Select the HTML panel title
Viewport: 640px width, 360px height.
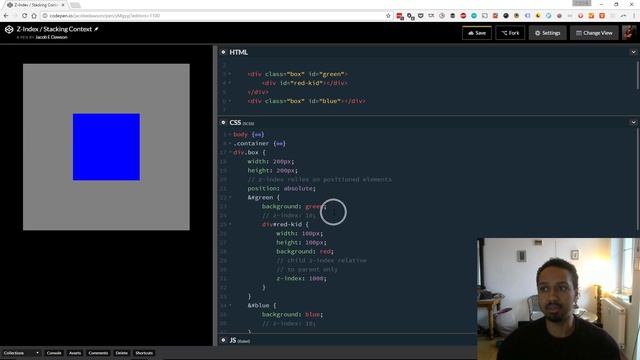[238, 52]
